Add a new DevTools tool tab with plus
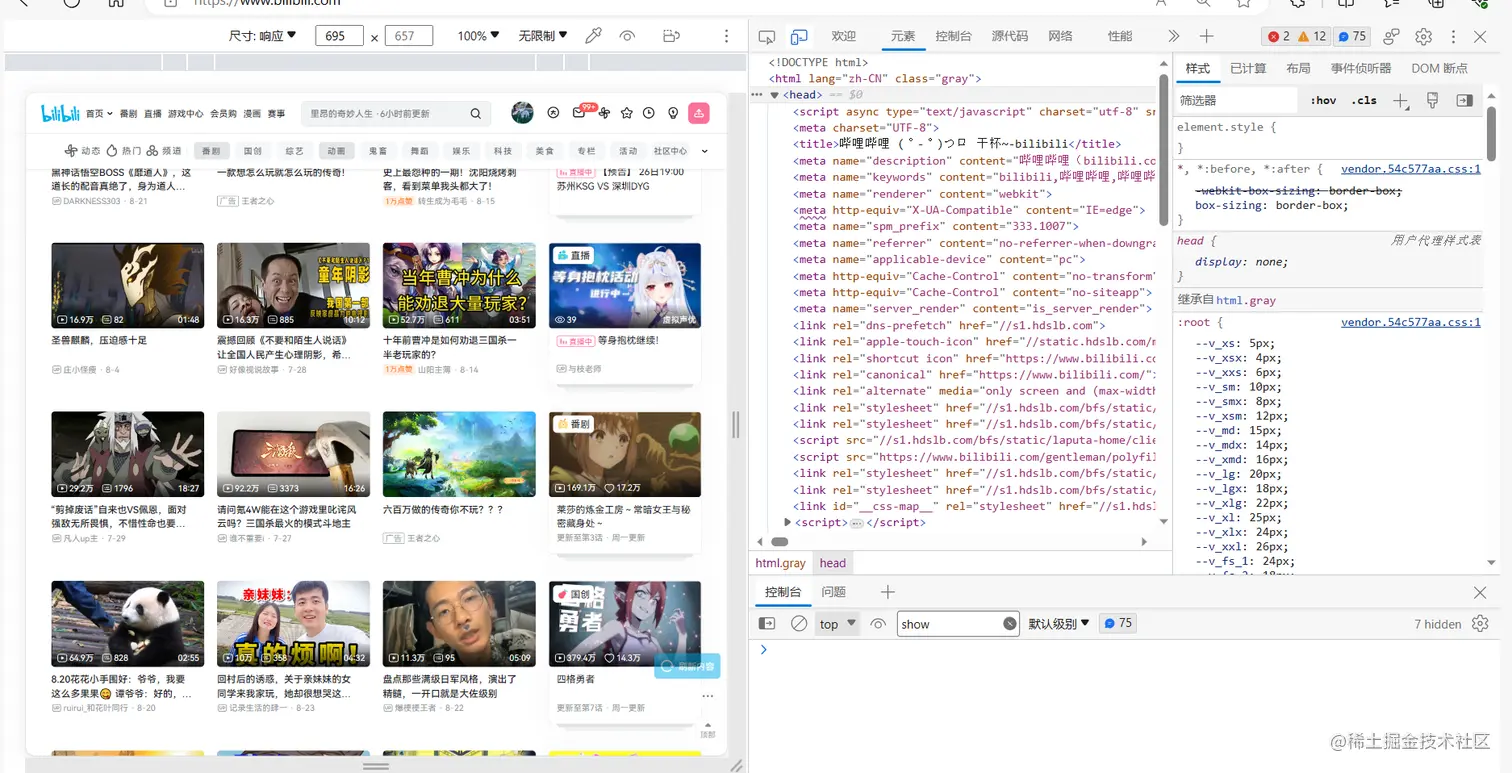1512x773 pixels. (1206, 36)
